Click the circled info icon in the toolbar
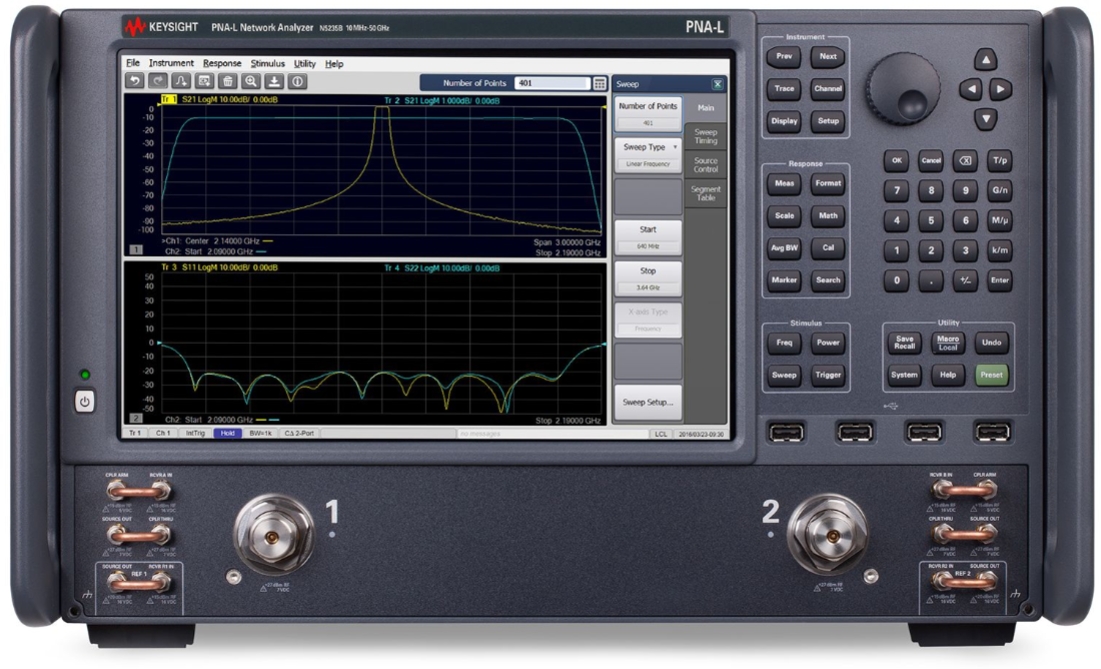The width and height of the screenshot is (1101, 669). [297, 81]
